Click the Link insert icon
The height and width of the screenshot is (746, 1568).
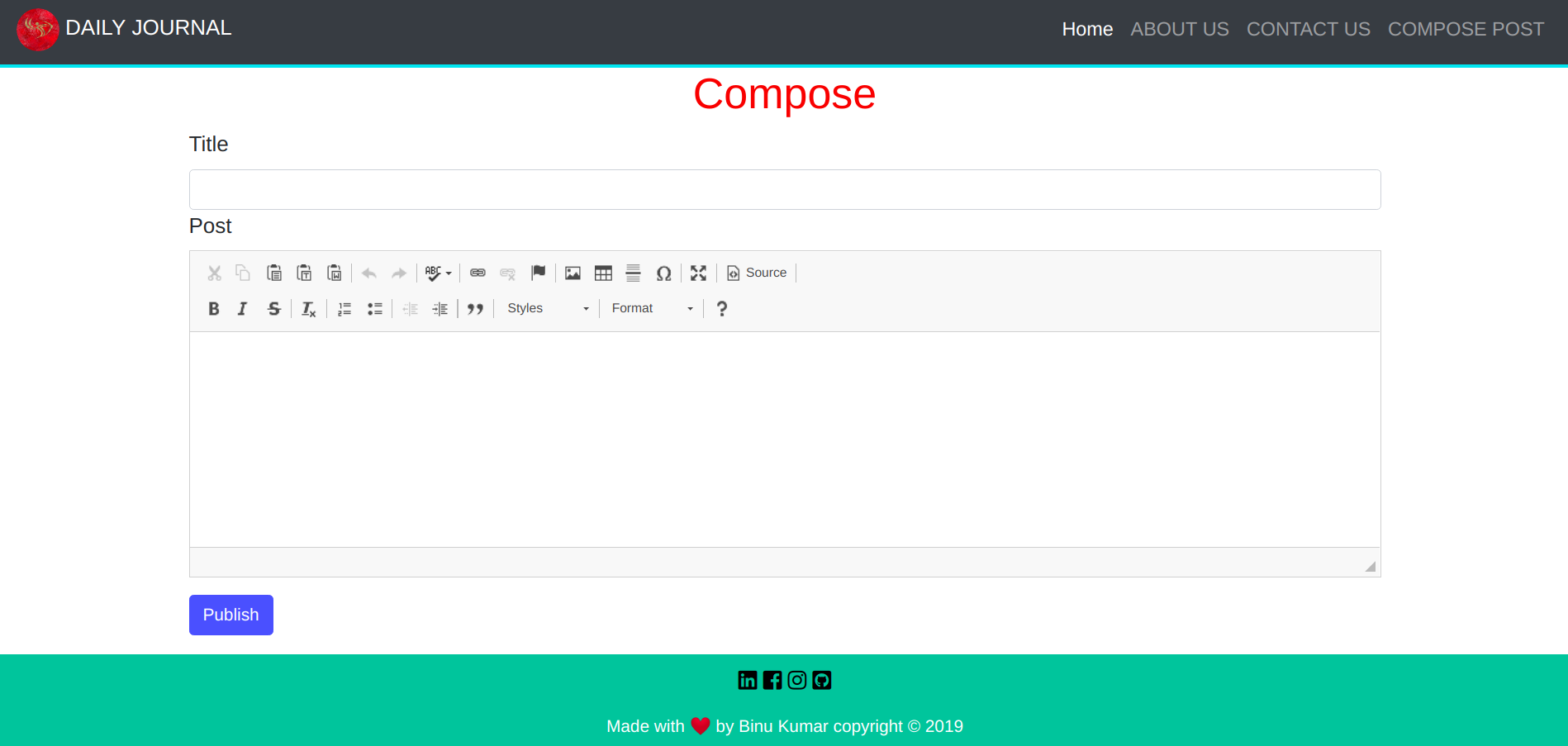pyautogui.click(x=478, y=273)
